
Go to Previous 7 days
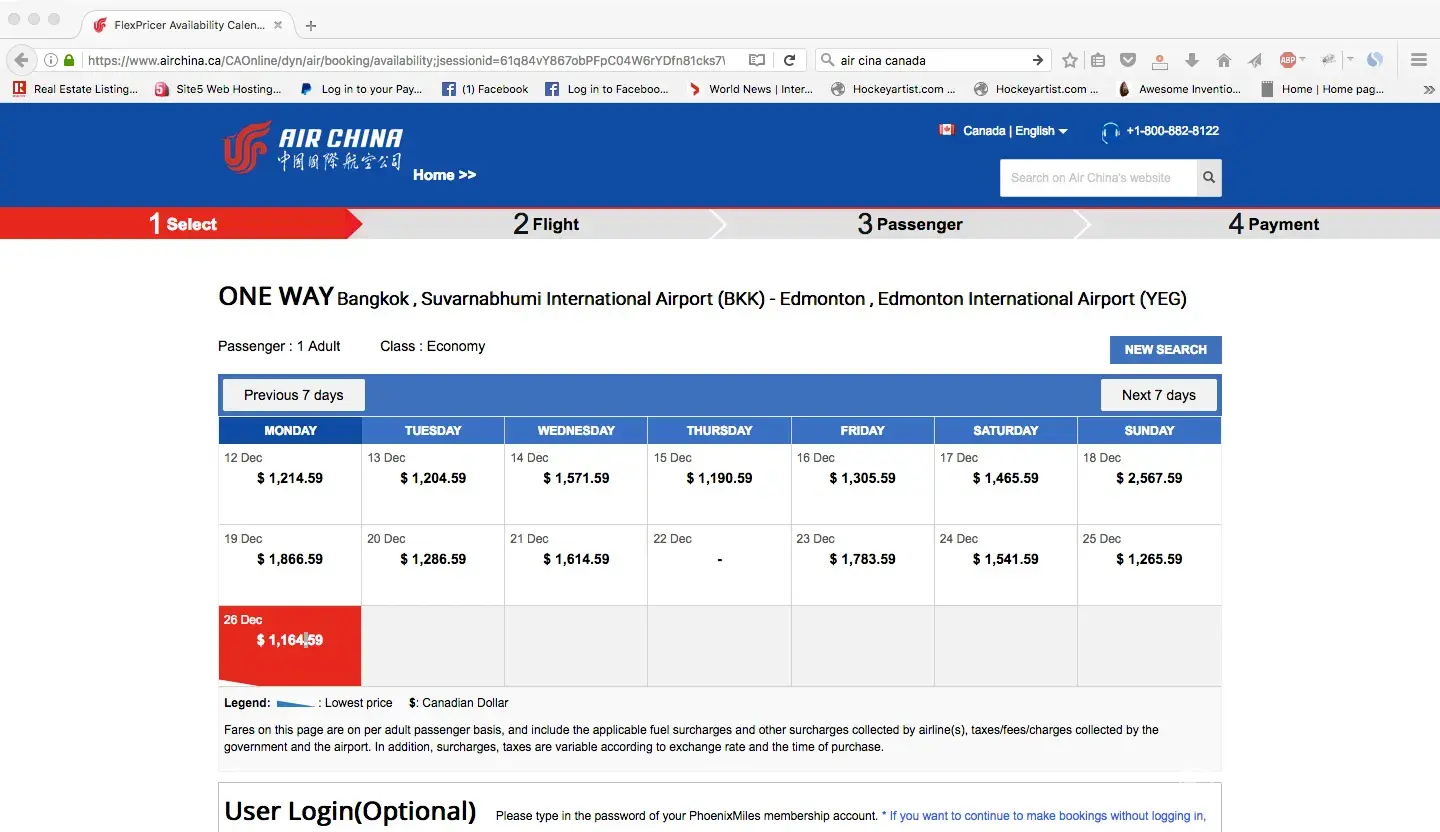click(x=293, y=395)
